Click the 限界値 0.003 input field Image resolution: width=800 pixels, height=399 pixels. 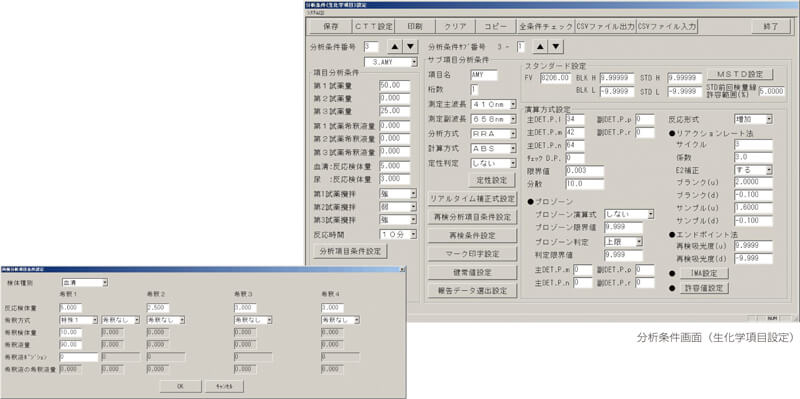click(585, 171)
